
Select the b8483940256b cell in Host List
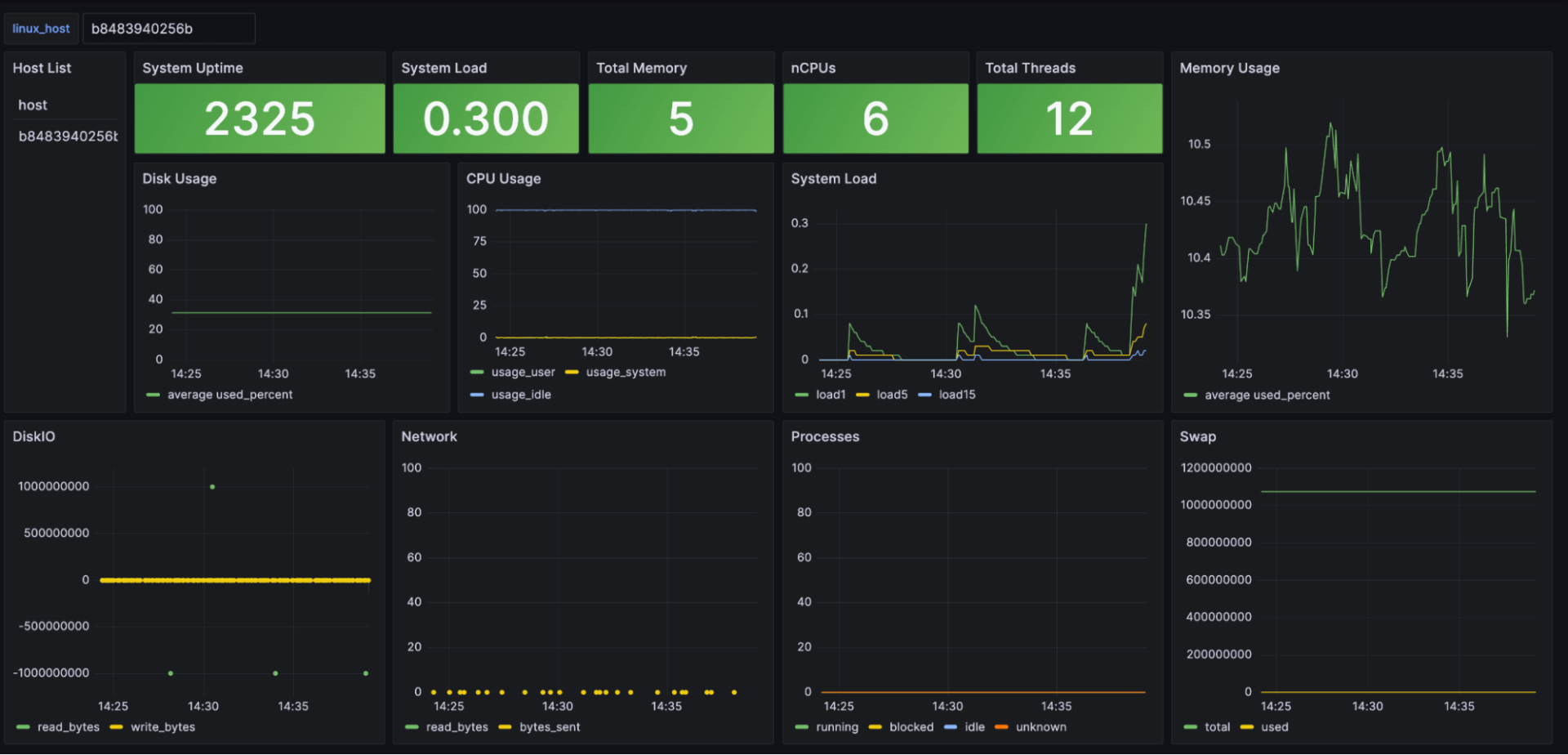click(x=68, y=136)
